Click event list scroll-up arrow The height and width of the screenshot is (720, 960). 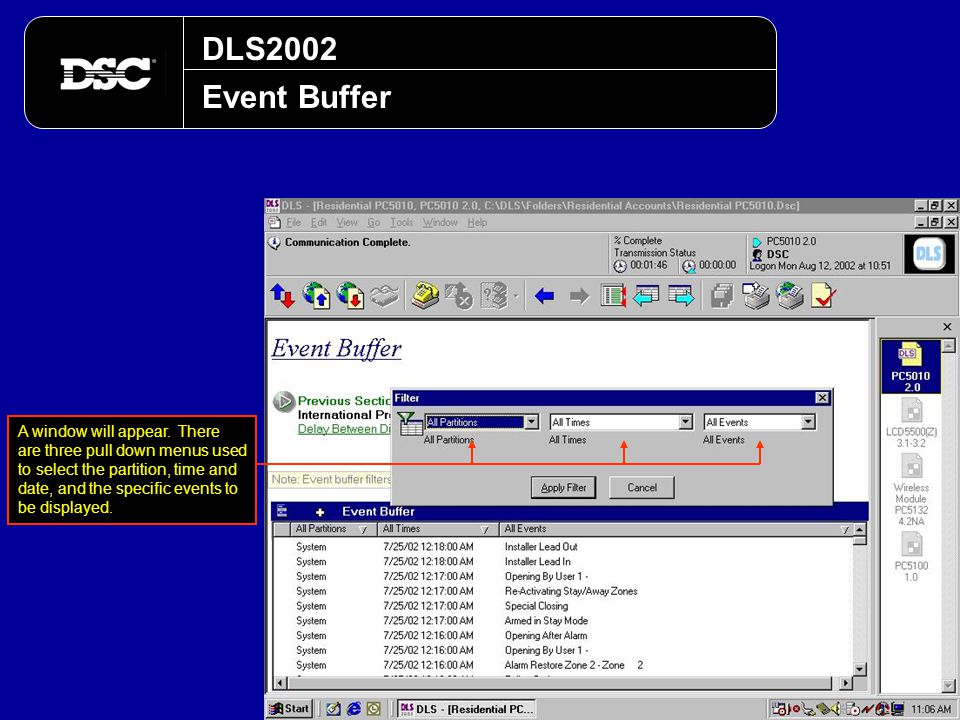860,530
